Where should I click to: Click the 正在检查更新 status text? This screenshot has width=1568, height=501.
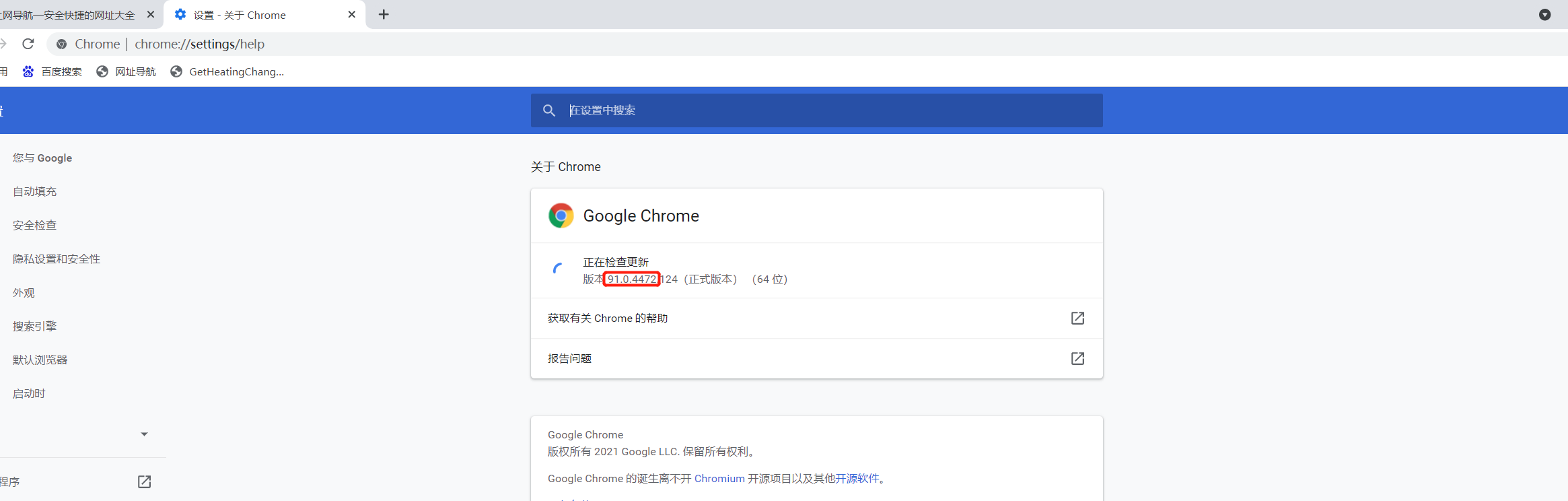point(616,262)
